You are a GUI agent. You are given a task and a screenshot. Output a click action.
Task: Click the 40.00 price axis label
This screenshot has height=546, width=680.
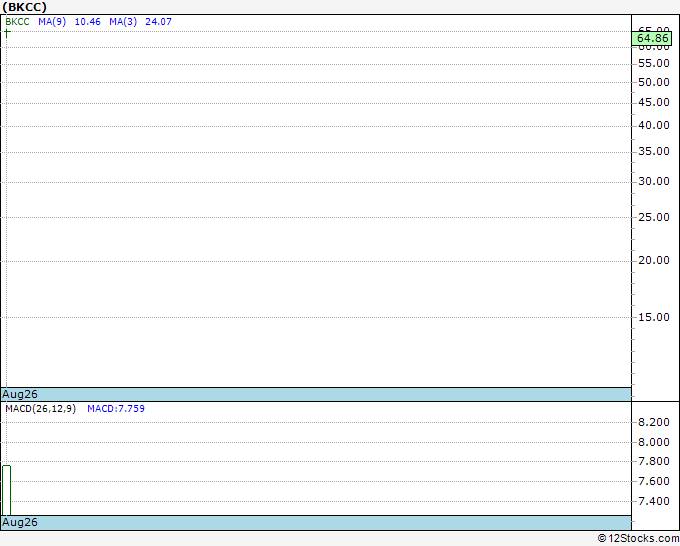click(654, 125)
